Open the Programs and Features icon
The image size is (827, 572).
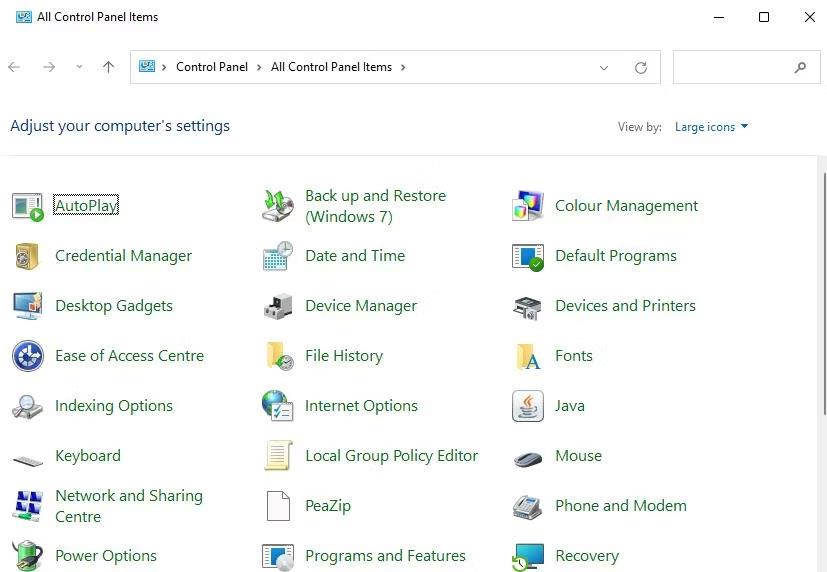click(278, 557)
